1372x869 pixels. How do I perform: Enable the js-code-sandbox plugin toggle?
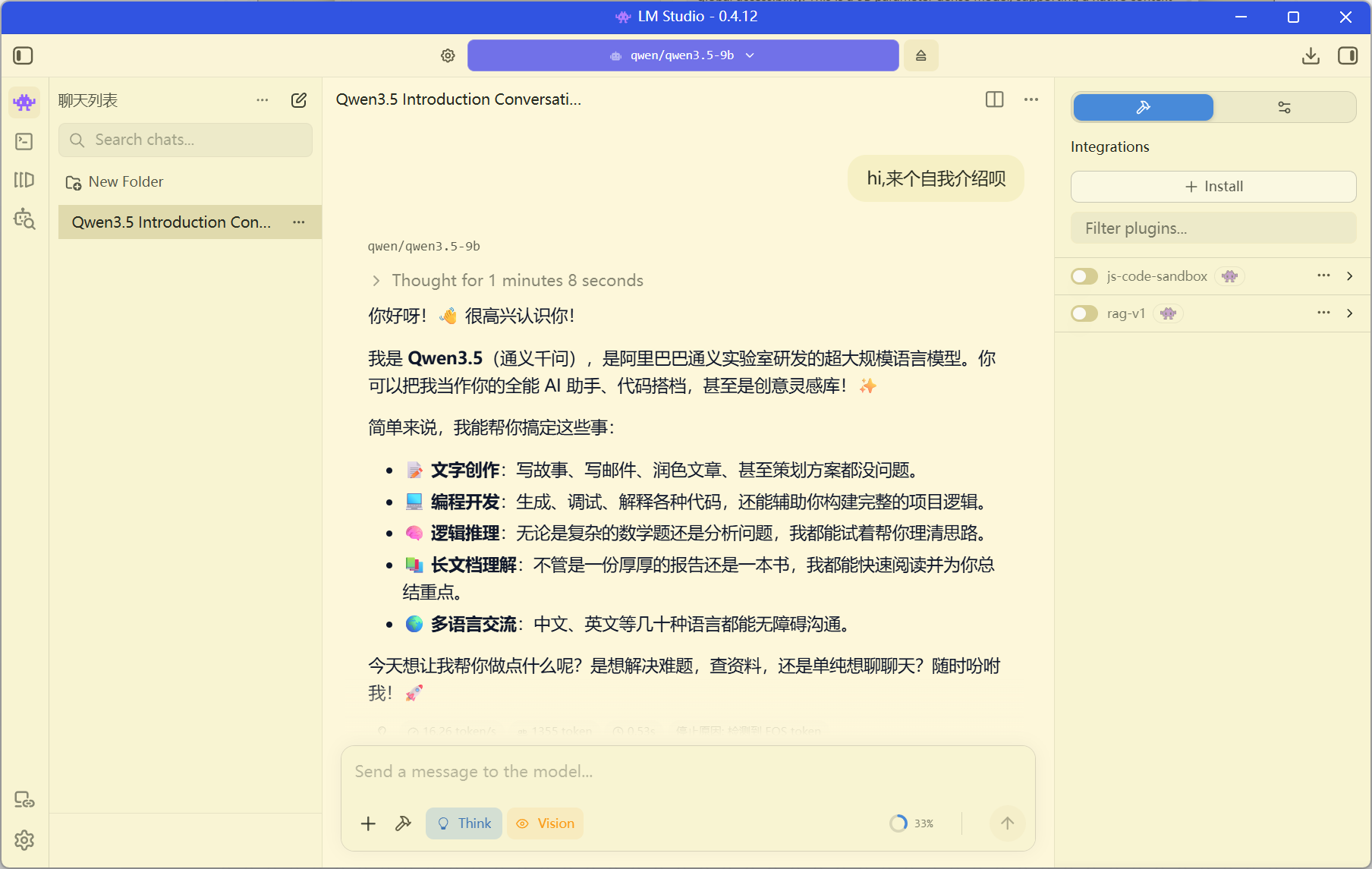click(1084, 276)
